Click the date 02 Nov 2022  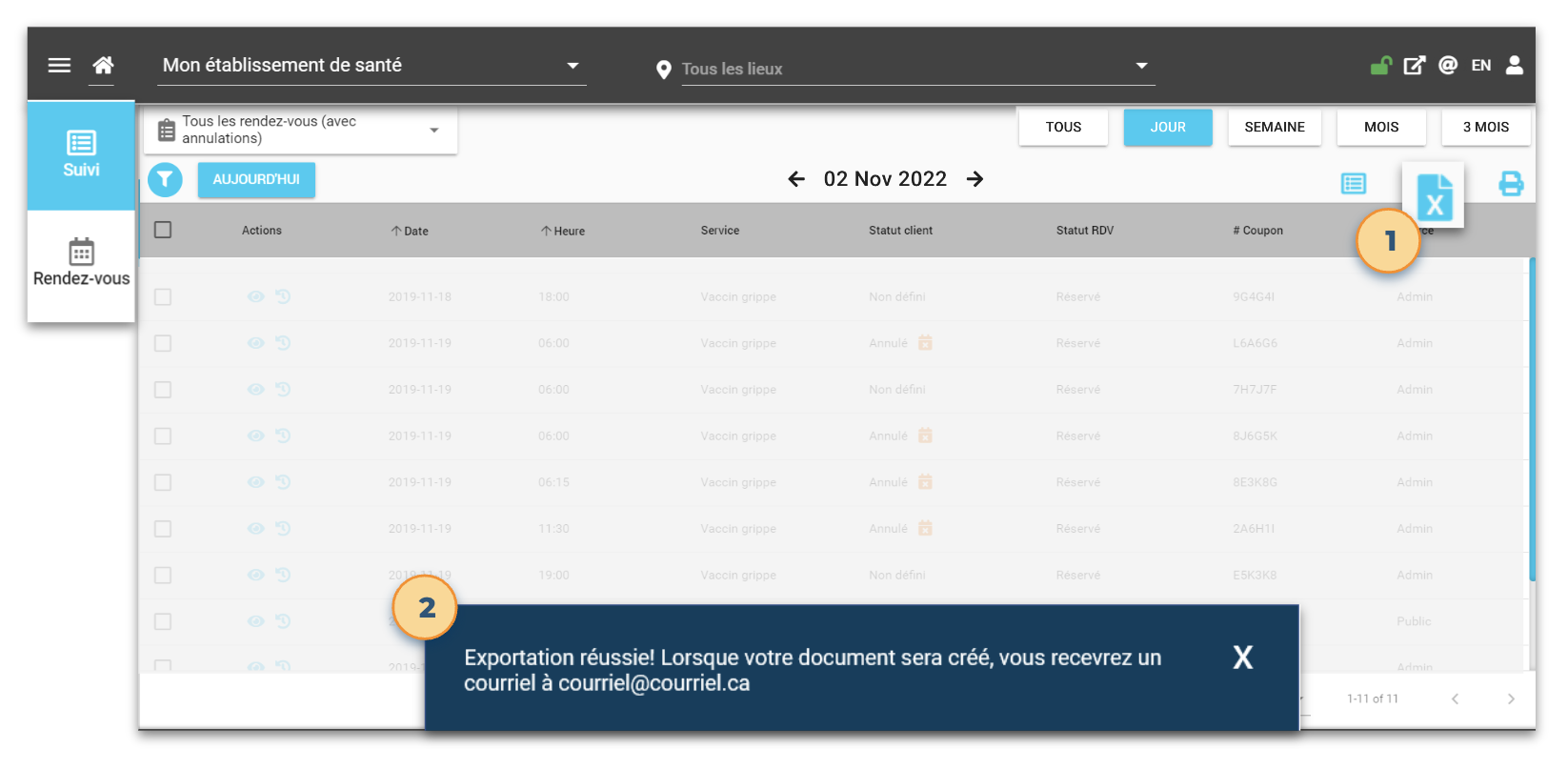point(885,179)
